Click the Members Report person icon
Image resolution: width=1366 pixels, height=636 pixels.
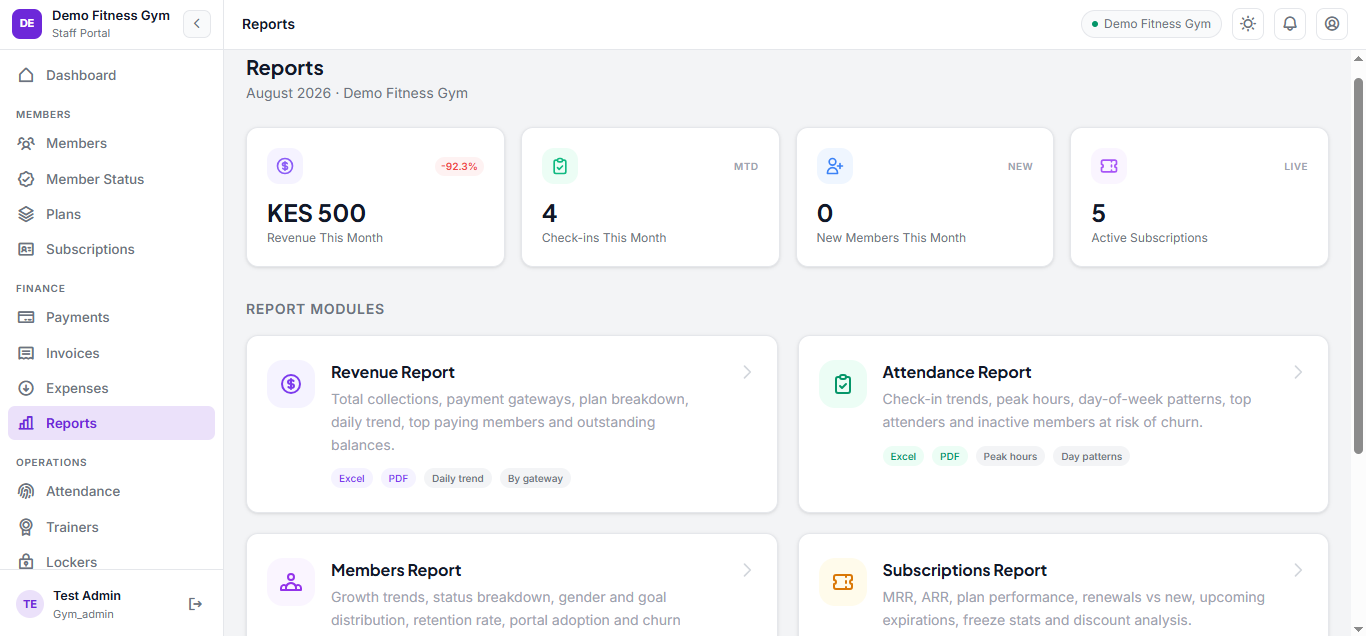click(x=291, y=582)
